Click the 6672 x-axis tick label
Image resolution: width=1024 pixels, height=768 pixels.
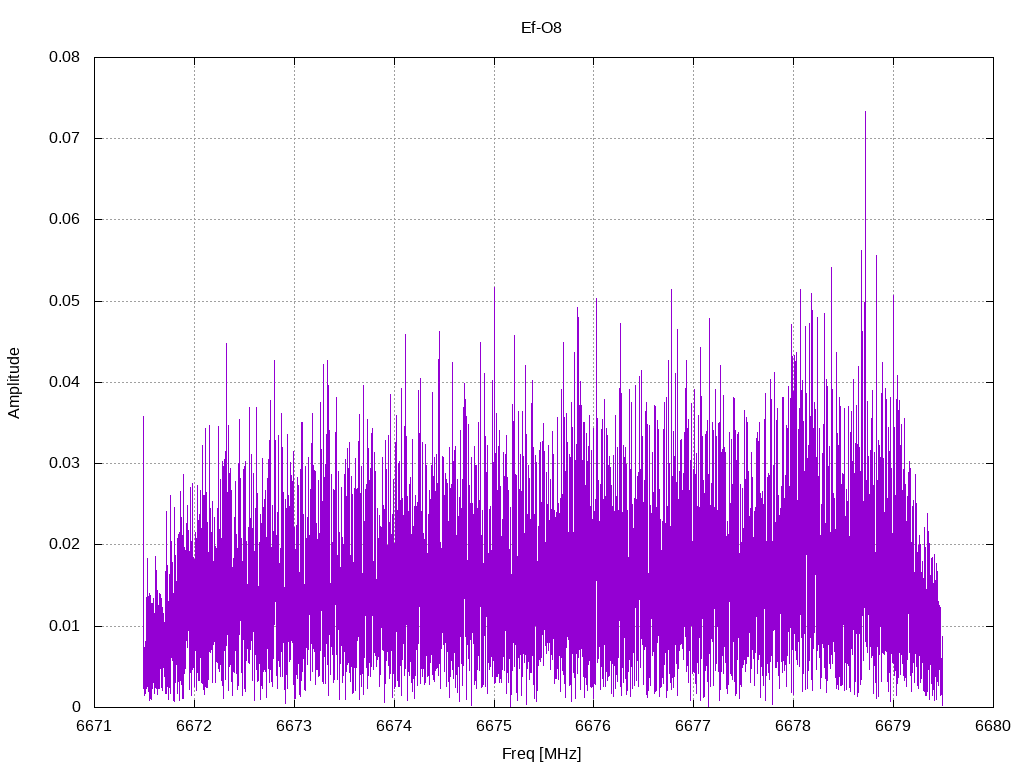[194, 726]
